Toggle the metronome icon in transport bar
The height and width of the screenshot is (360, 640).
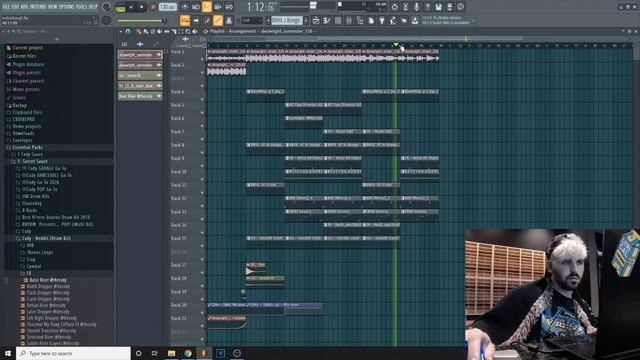(x=184, y=7)
